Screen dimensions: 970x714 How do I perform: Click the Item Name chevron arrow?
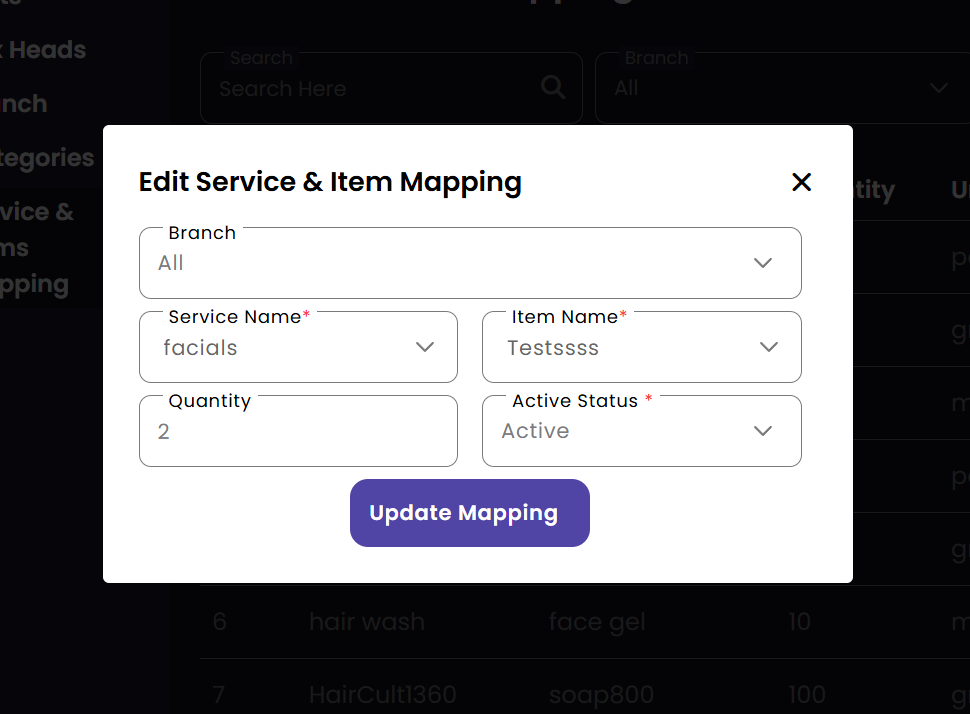(769, 347)
